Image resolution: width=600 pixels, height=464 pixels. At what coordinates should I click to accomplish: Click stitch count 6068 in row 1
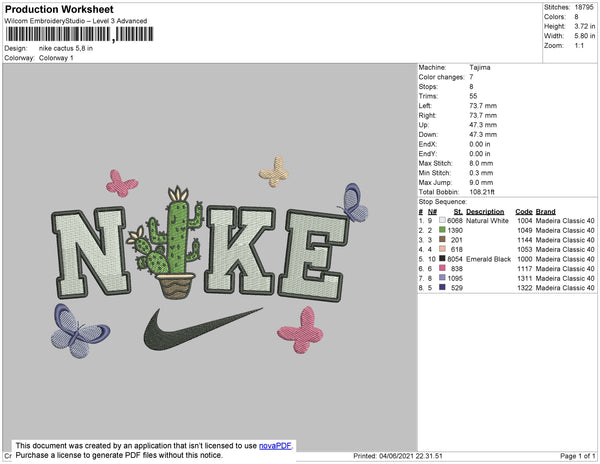pyautogui.click(x=455, y=221)
